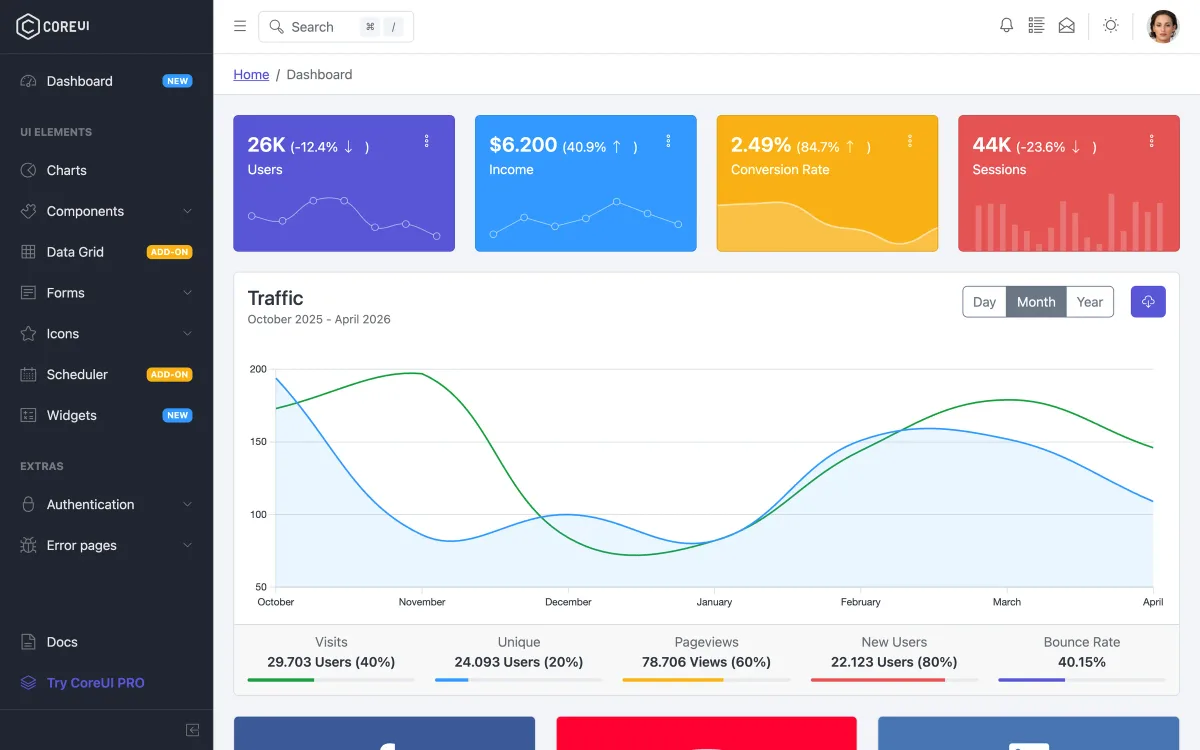Image resolution: width=1200 pixels, height=750 pixels.
Task: Expand the Icons submenu chevron
Action: (x=187, y=334)
